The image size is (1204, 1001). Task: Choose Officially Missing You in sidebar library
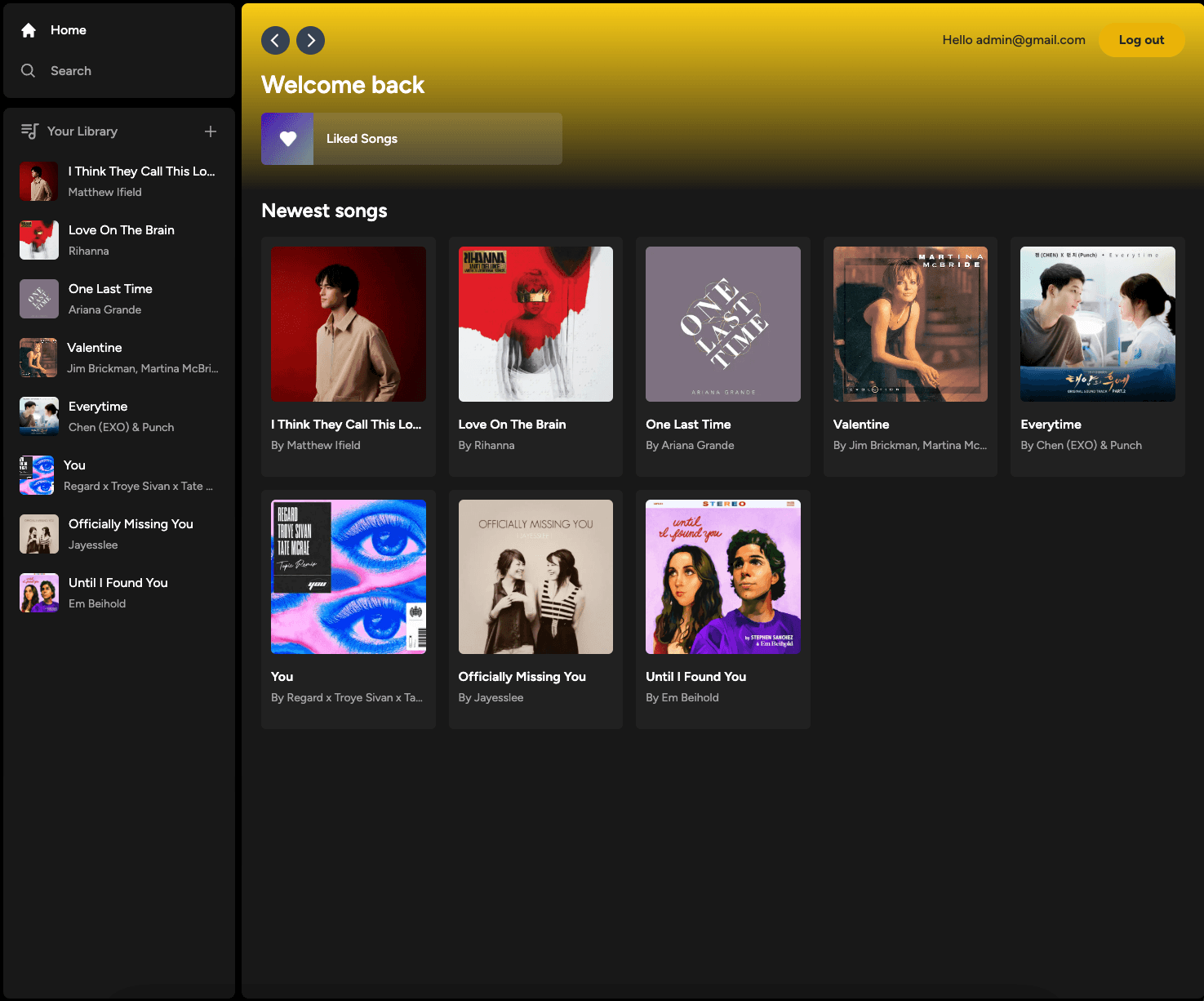pyautogui.click(x=131, y=524)
